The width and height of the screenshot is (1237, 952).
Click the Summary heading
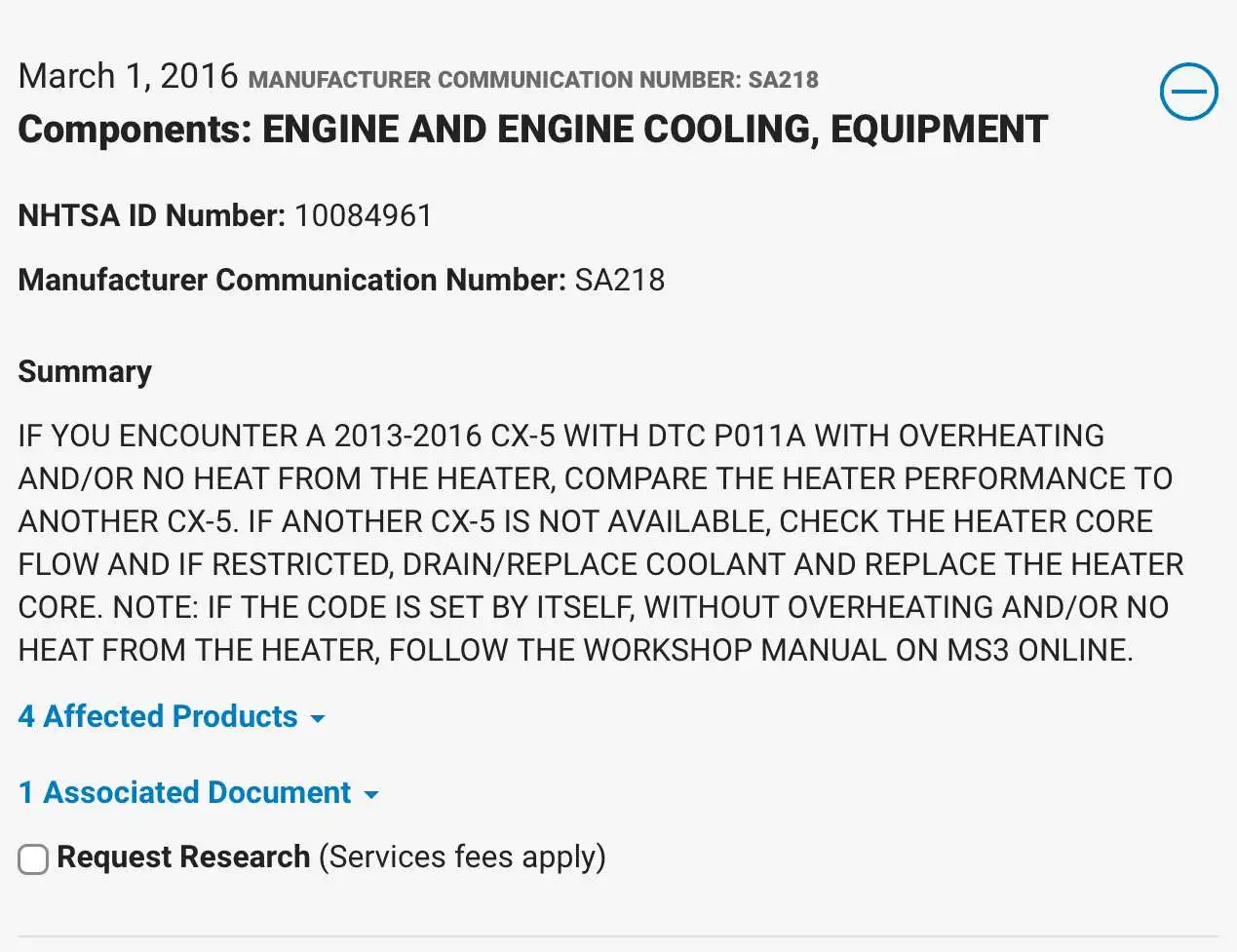tap(85, 371)
